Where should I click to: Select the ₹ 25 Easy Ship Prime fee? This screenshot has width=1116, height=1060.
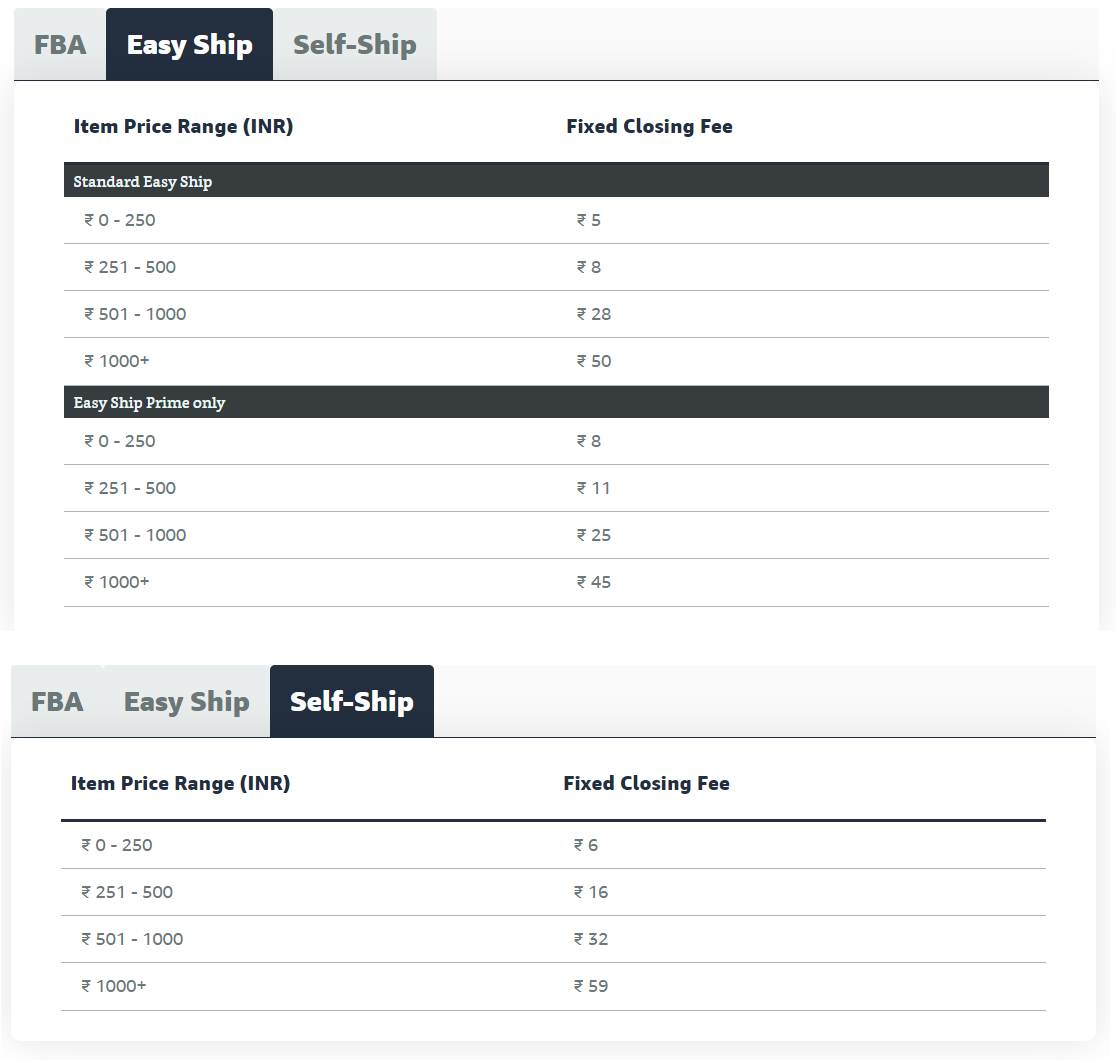pyautogui.click(x=594, y=535)
